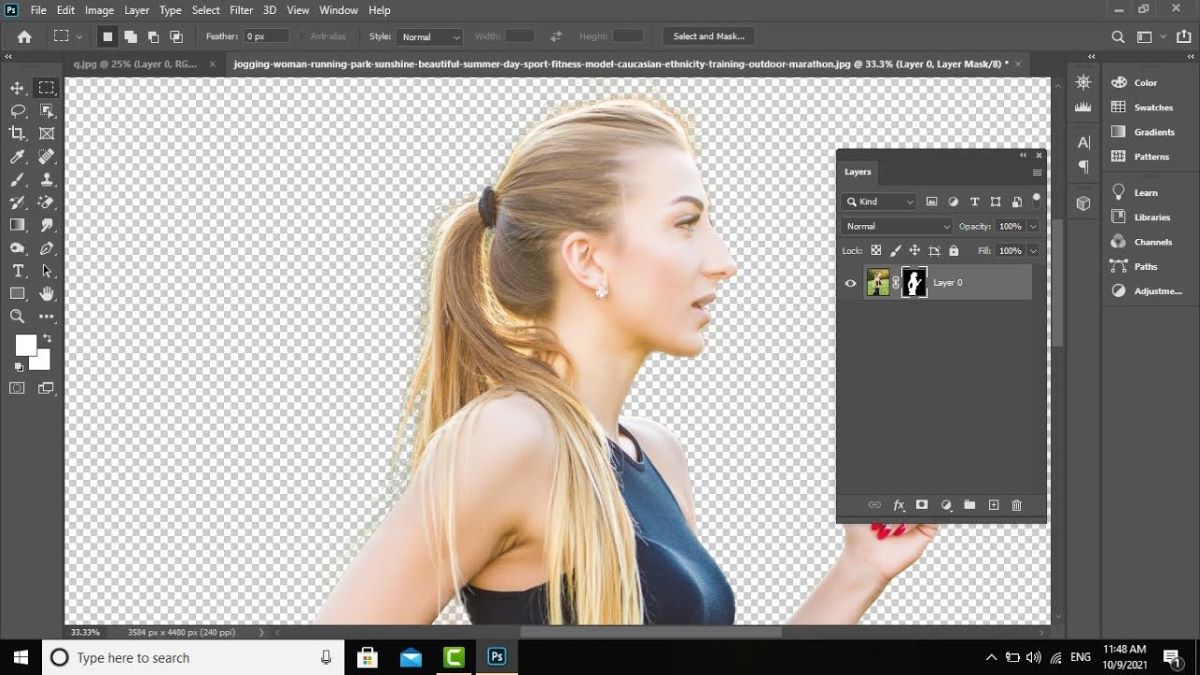Select the Gradient tool

[17, 225]
